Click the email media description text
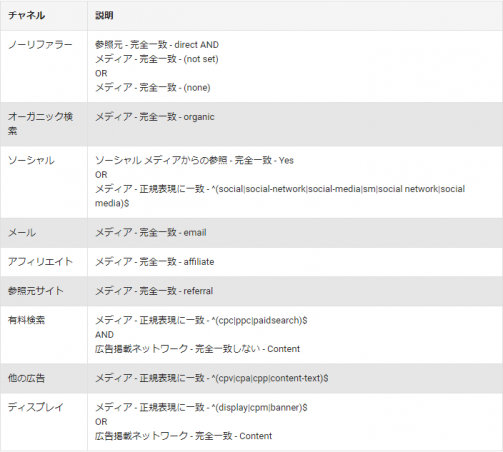 151,233
